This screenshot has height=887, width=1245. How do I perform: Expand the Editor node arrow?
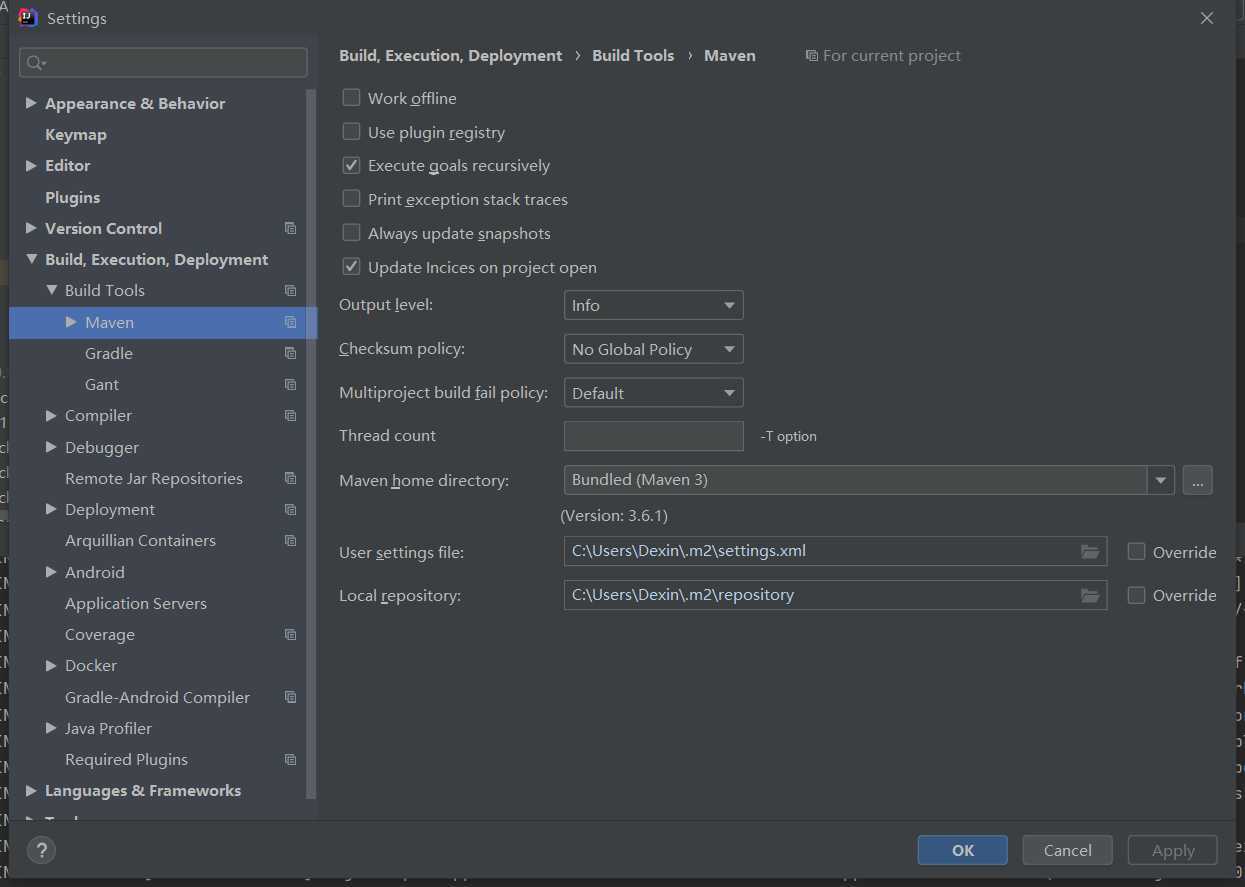click(31, 166)
